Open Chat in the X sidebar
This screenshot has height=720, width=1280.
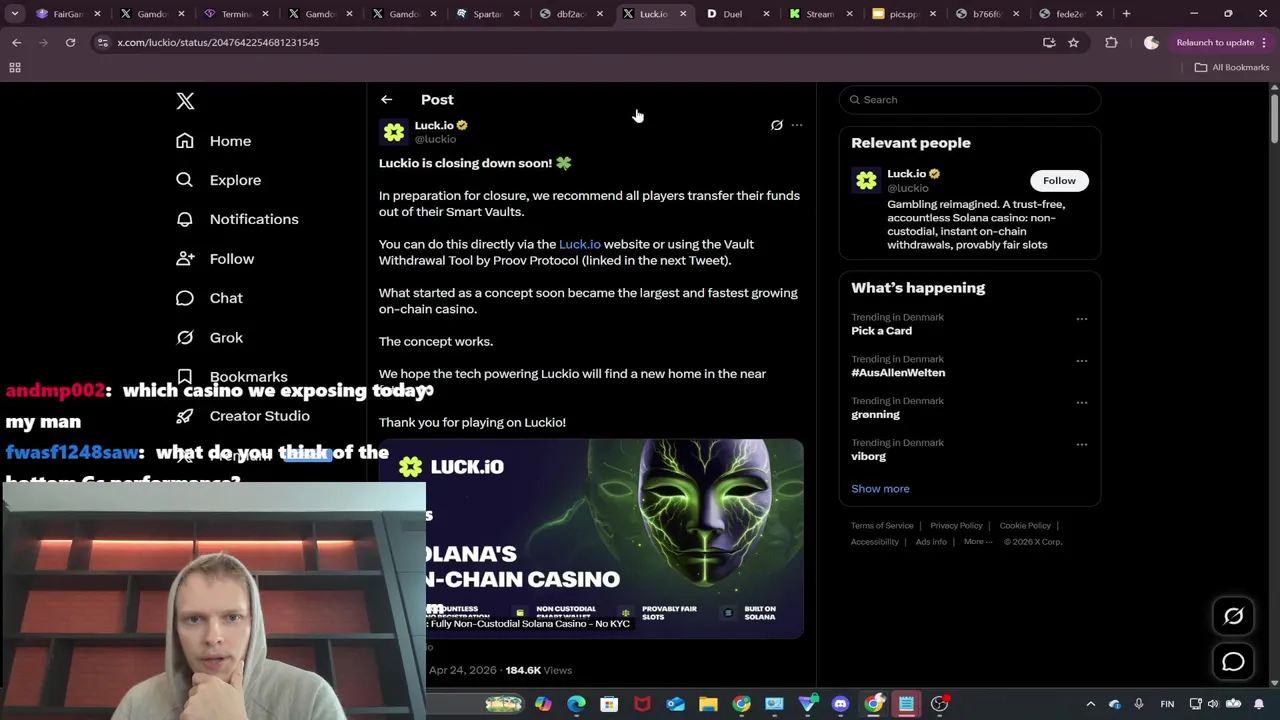point(209,298)
